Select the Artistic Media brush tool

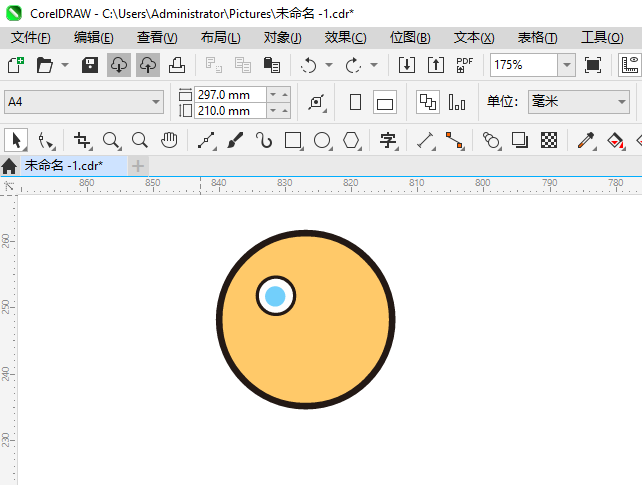tap(235, 140)
